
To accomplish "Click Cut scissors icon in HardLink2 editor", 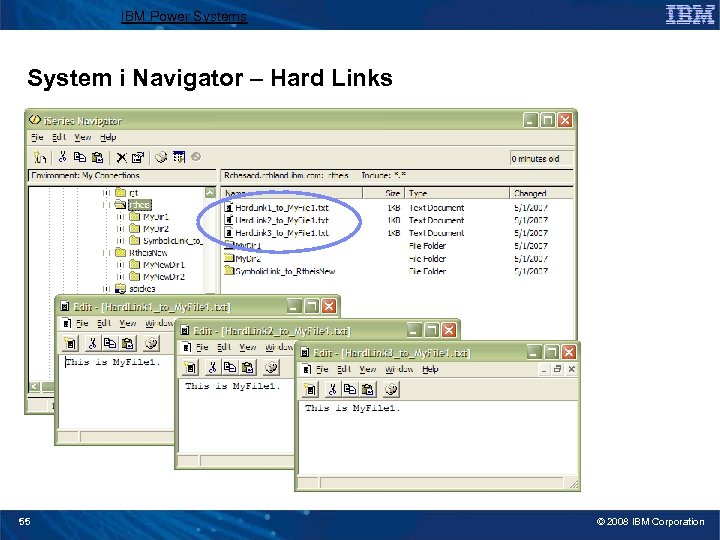I will pos(212,367).
